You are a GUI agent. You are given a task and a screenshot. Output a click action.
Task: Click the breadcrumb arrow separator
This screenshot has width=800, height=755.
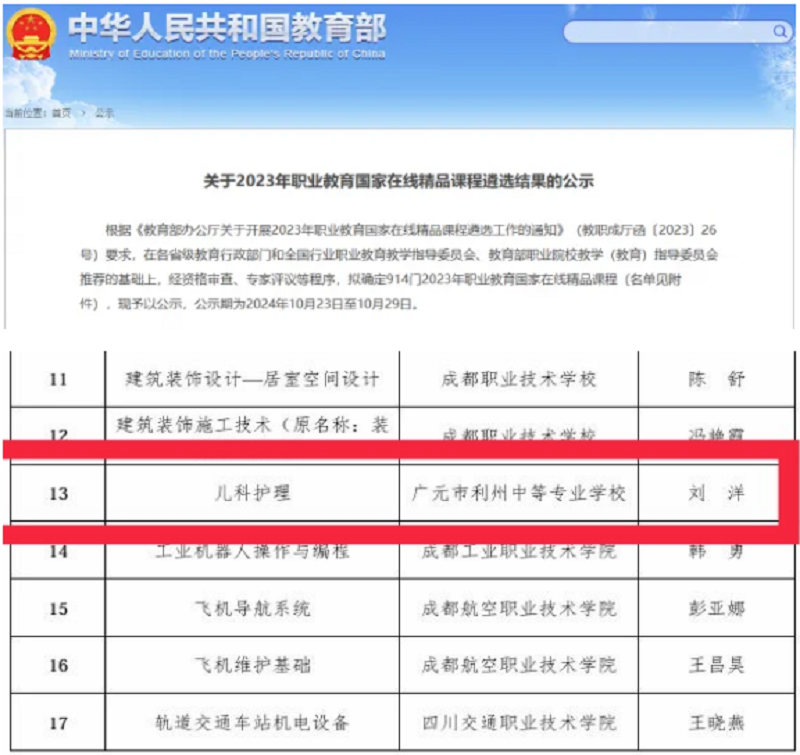tap(84, 113)
